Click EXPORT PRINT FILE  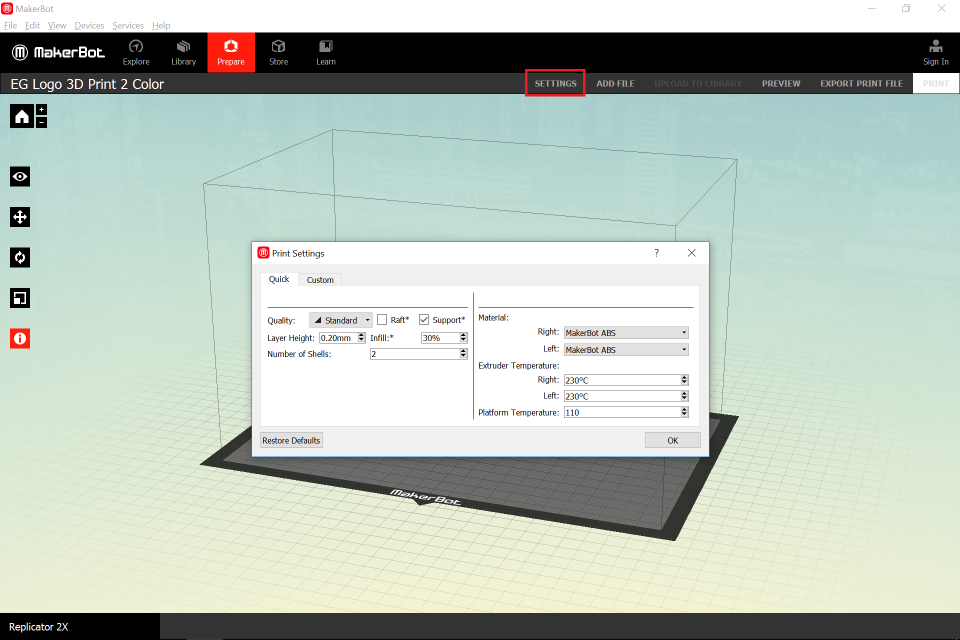[x=861, y=83]
